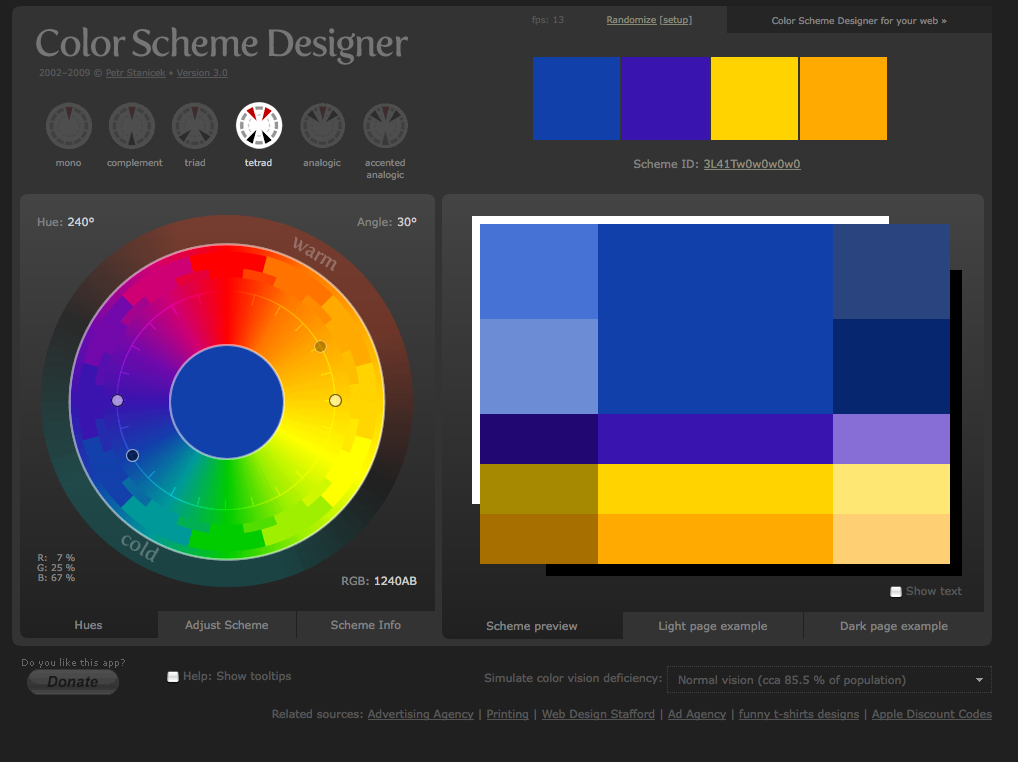Enable the Show text checkbox

pyautogui.click(x=896, y=592)
